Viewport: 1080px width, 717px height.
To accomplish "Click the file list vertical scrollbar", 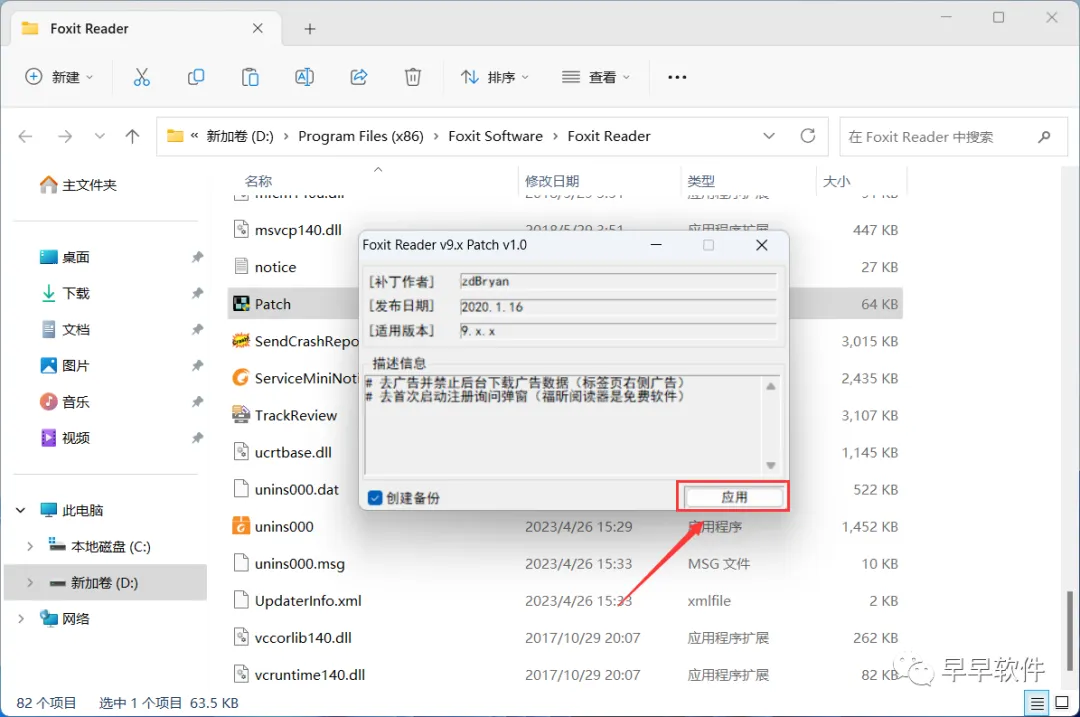I will click(1070, 630).
